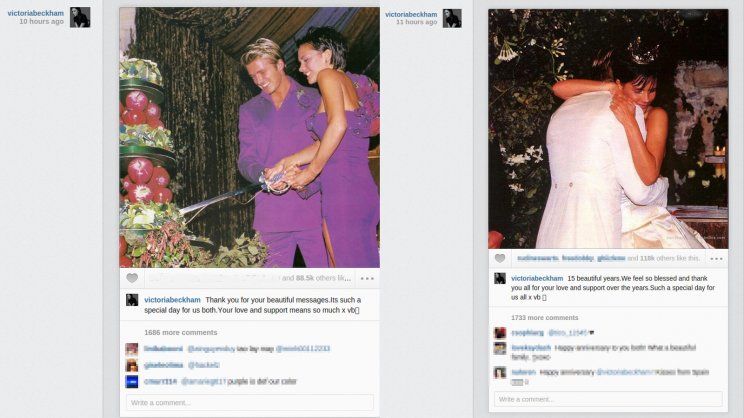This screenshot has height=418, width=744.
Task: Click the caption avatar under the wedding hug photo
Action: 500,279
